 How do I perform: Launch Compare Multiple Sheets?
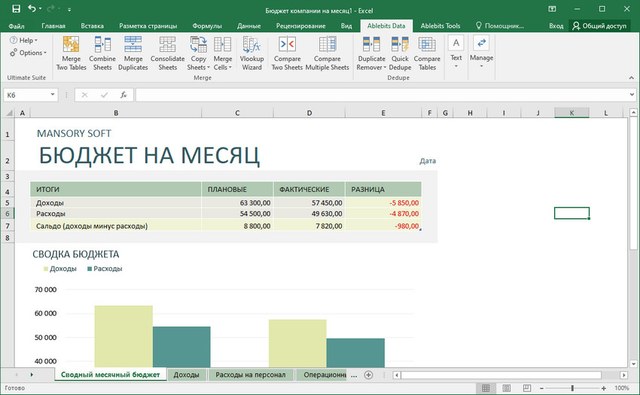[x=327, y=53]
